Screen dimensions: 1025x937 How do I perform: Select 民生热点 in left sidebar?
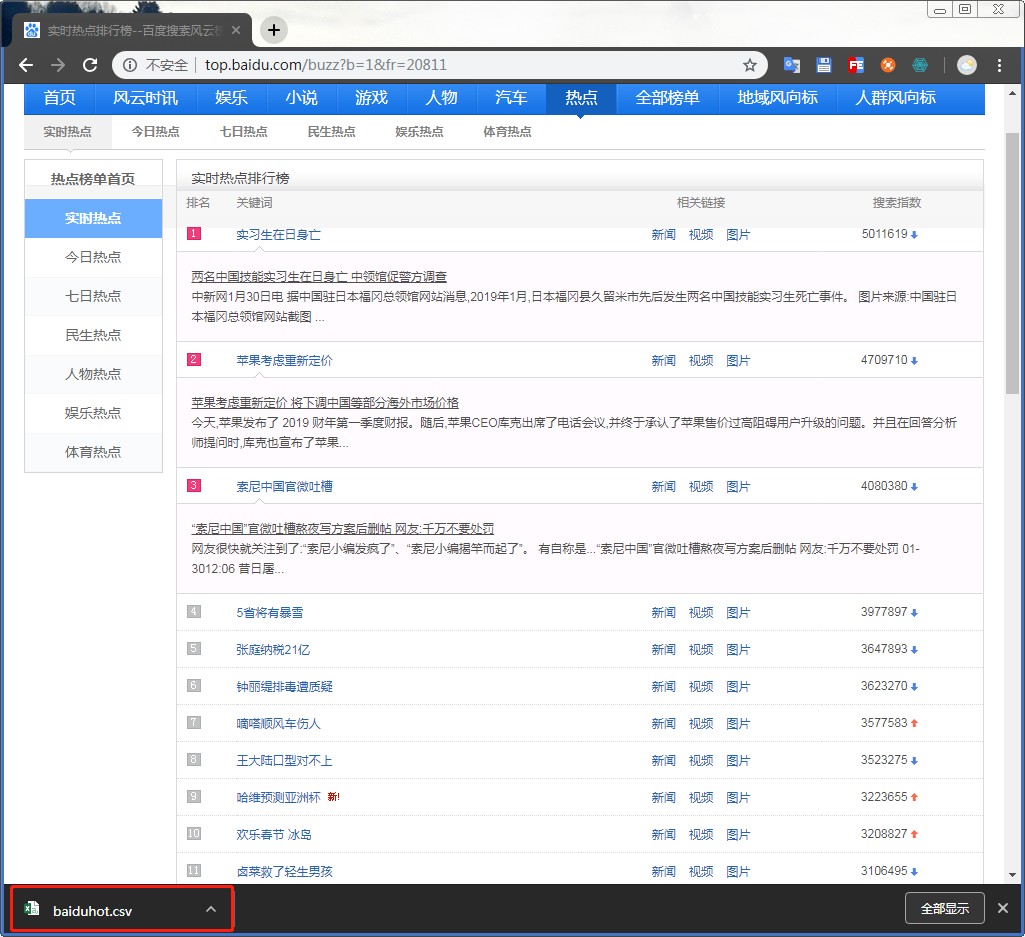(93, 335)
